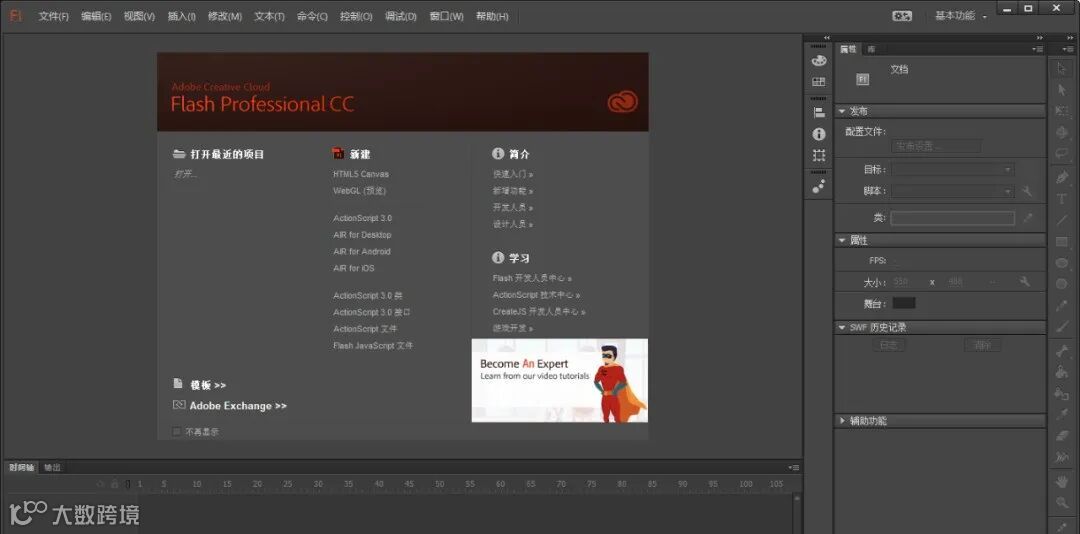
Task: Create a new HTML5 Canvas document
Action: coord(361,174)
